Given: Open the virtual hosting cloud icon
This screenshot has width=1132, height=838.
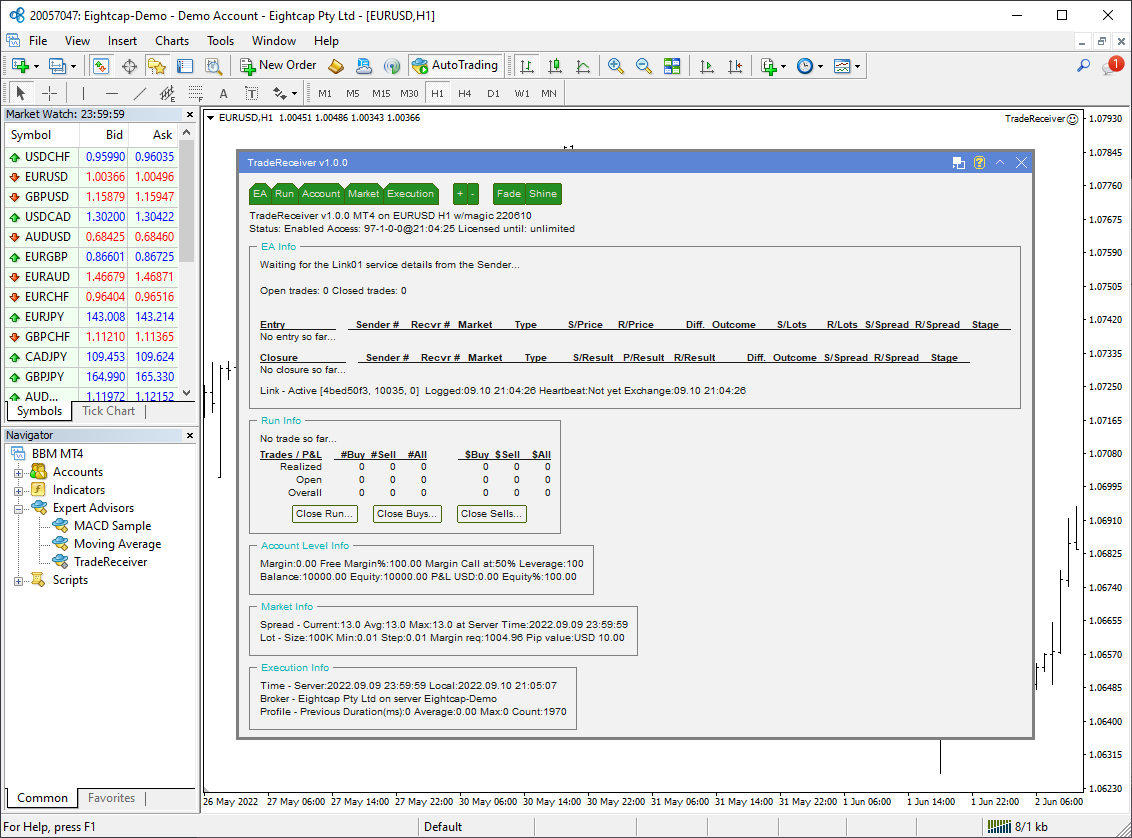Looking at the screenshot, I should coord(364,66).
